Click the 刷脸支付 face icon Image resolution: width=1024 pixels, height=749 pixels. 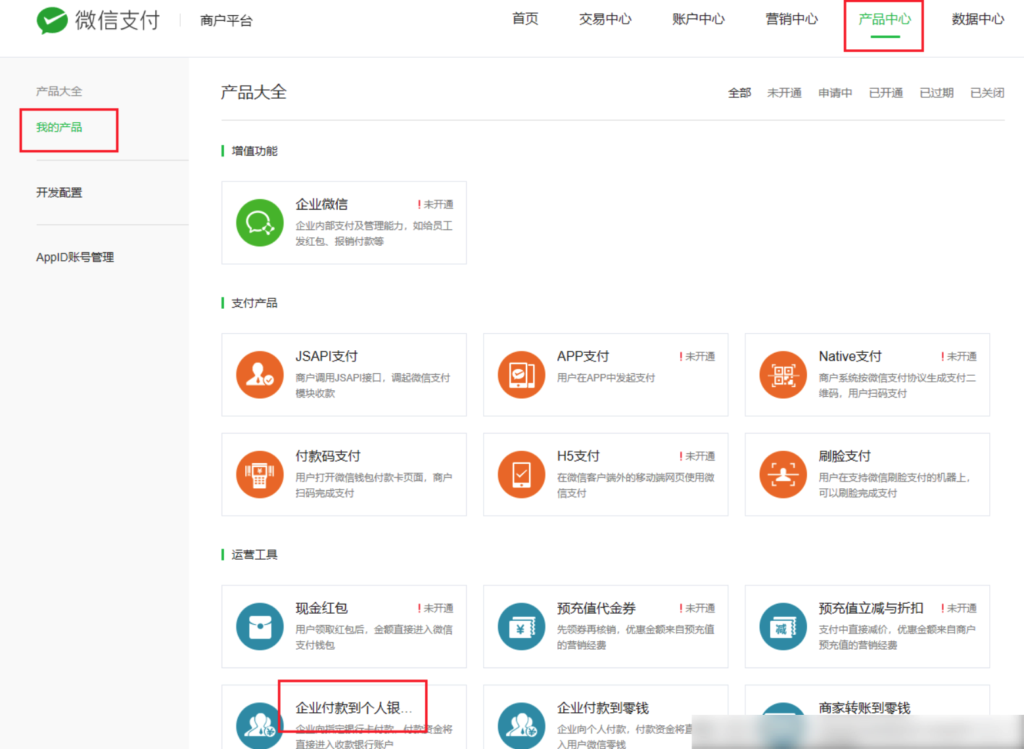[x=783, y=474]
